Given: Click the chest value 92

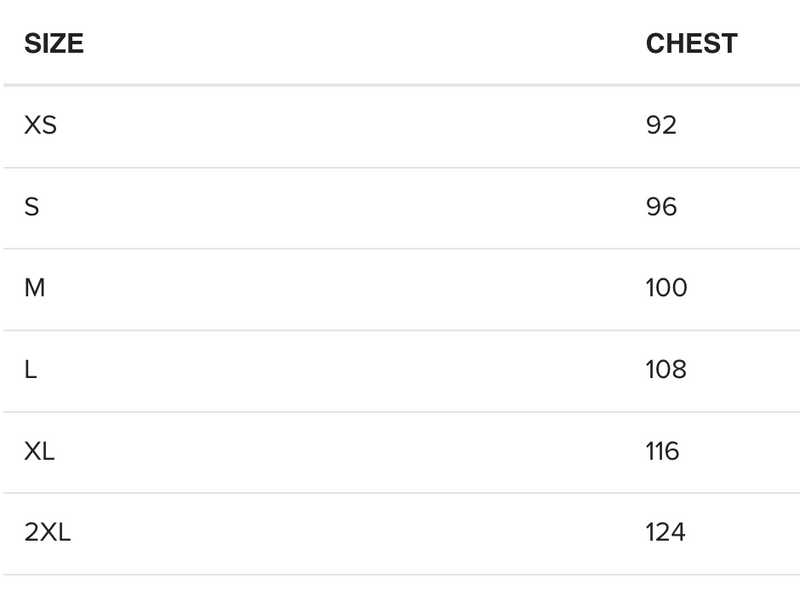Looking at the screenshot, I should [x=661, y=125].
